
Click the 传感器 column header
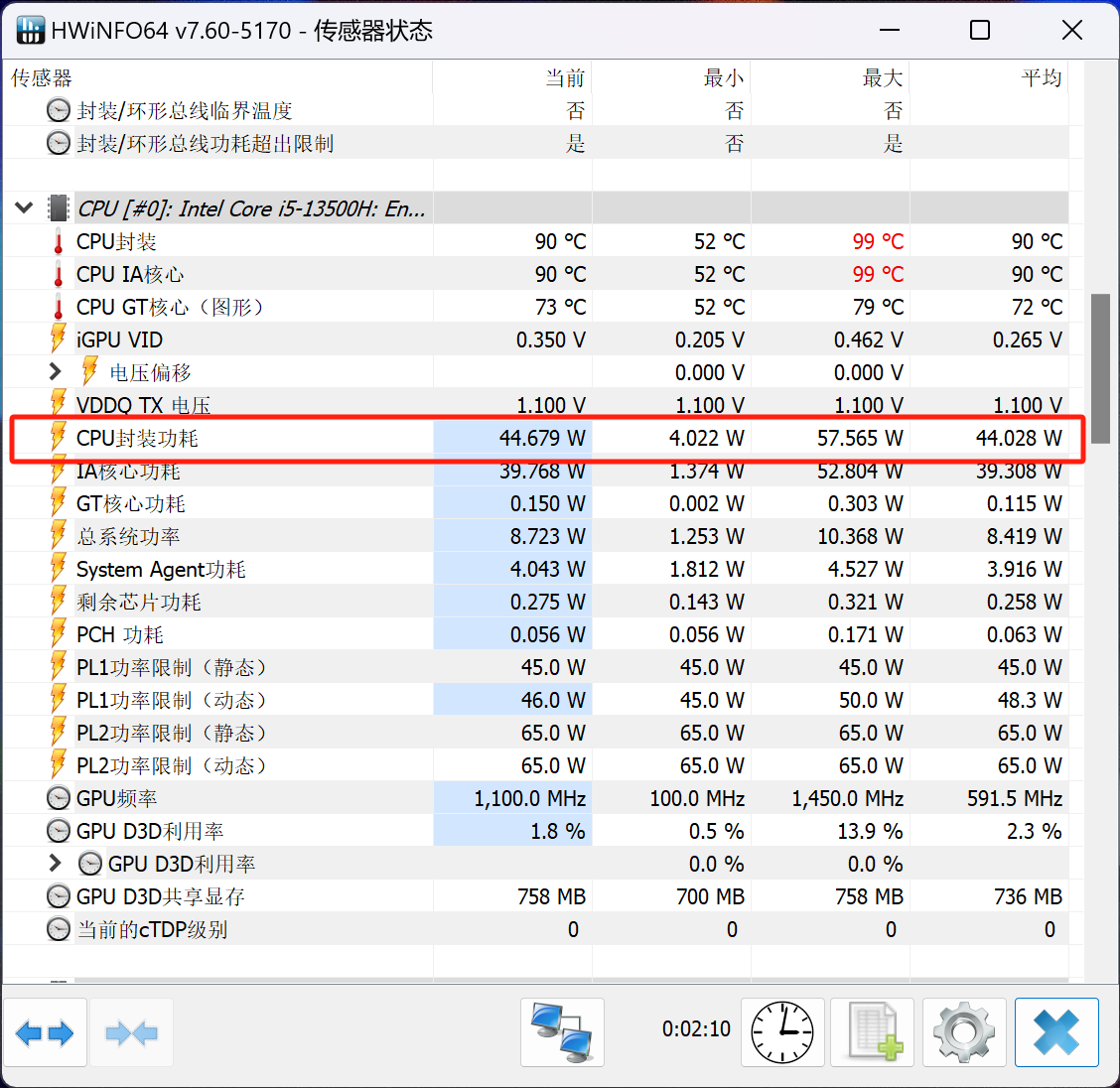tap(42, 78)
